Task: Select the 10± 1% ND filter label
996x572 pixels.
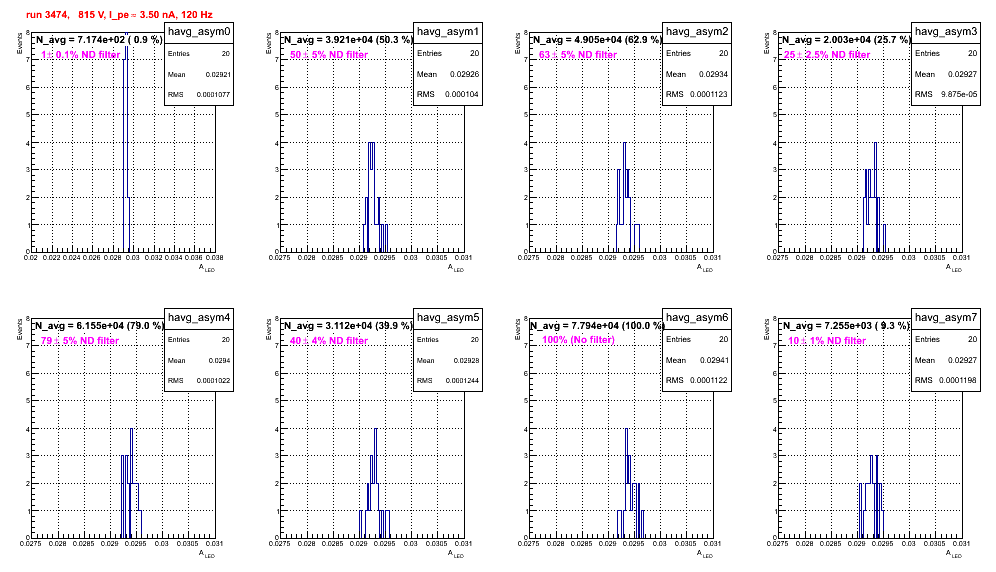Action: click(x=827, y=341)
